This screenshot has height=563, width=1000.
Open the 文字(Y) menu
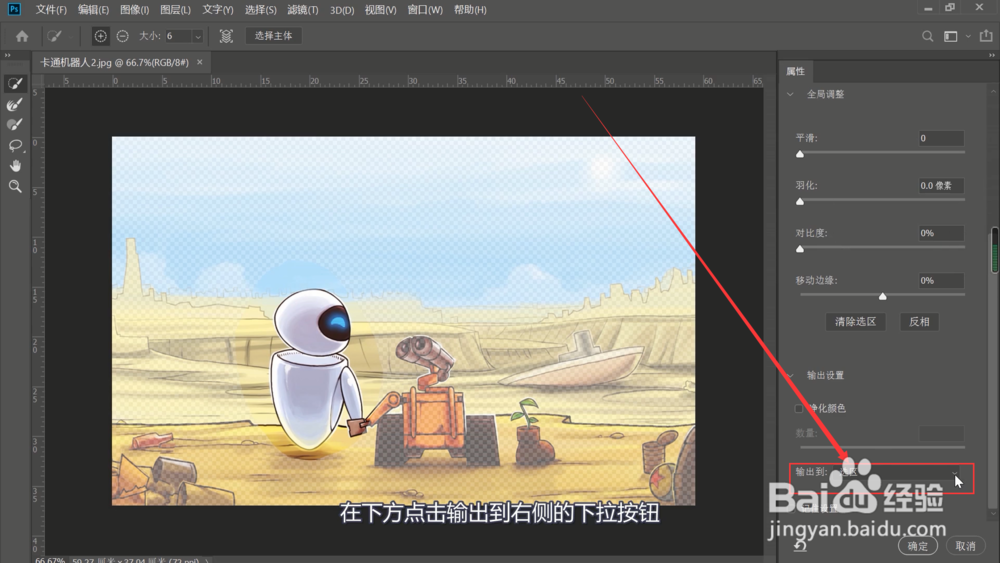pos(217,10)
